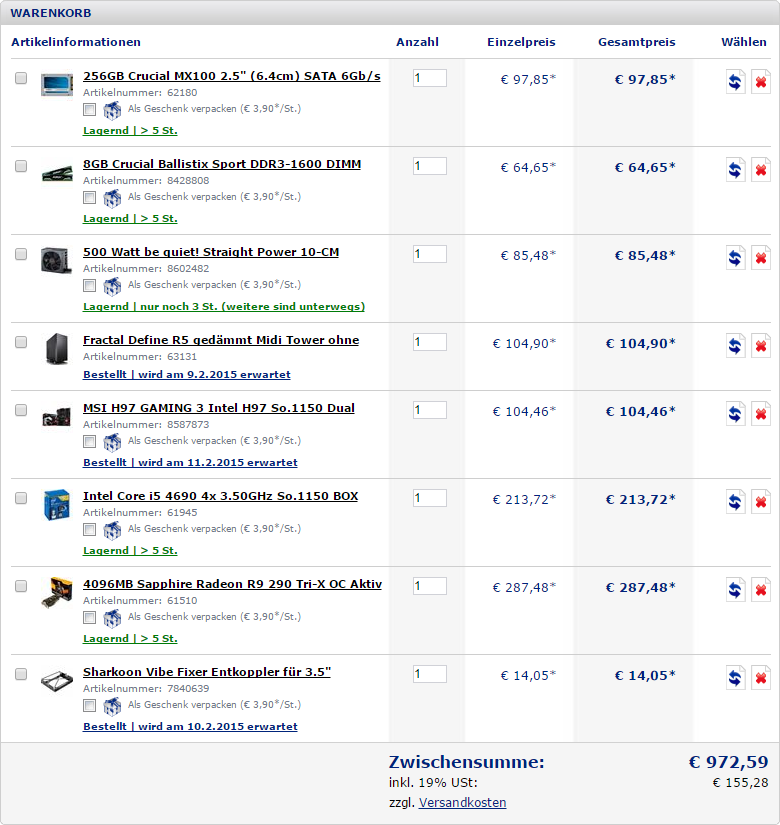
Task: Open Intel Core i5 4690 product link
Action: click(x=221, y=496)
